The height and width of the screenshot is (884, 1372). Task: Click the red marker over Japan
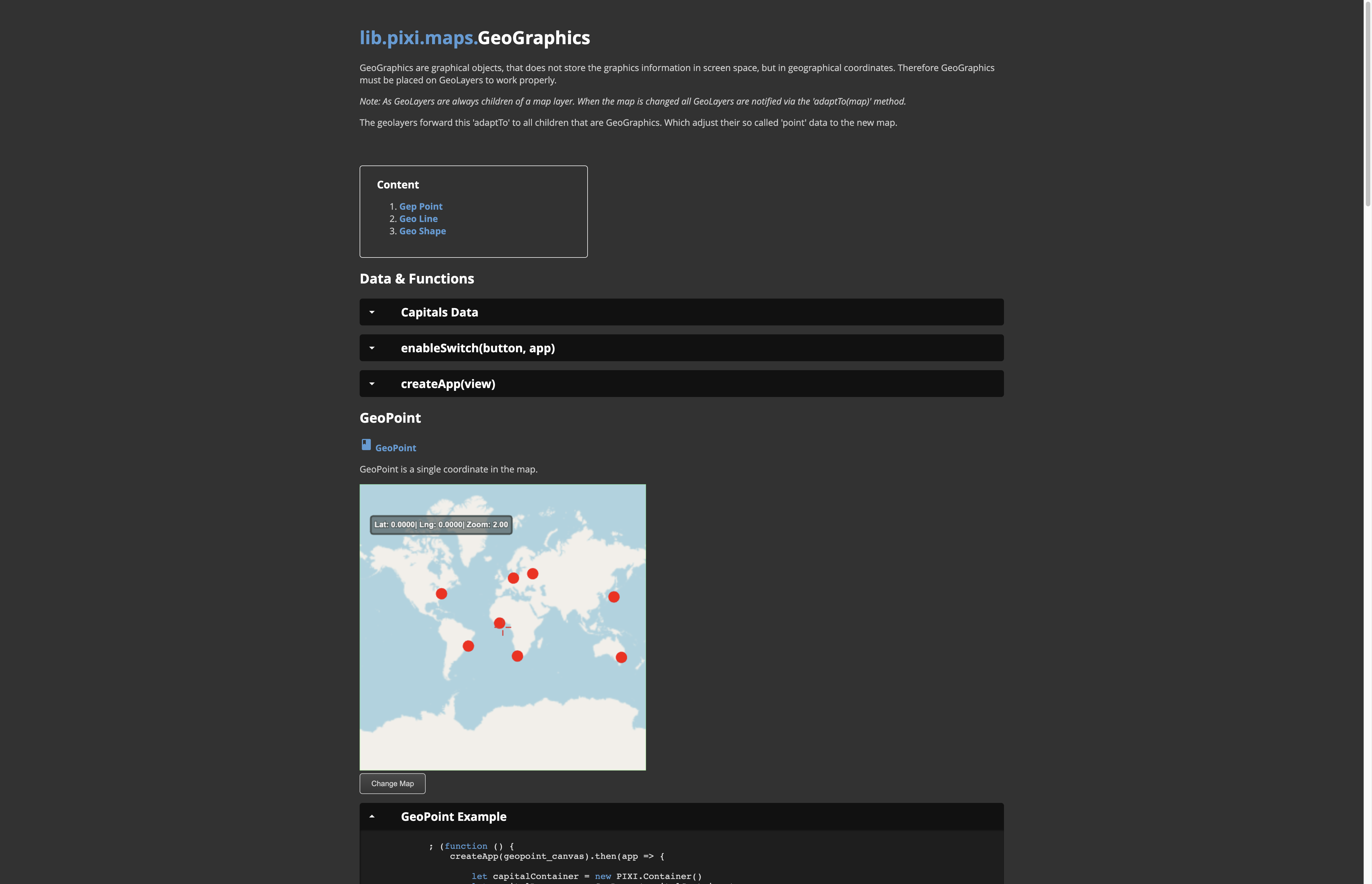coord(614,597)
